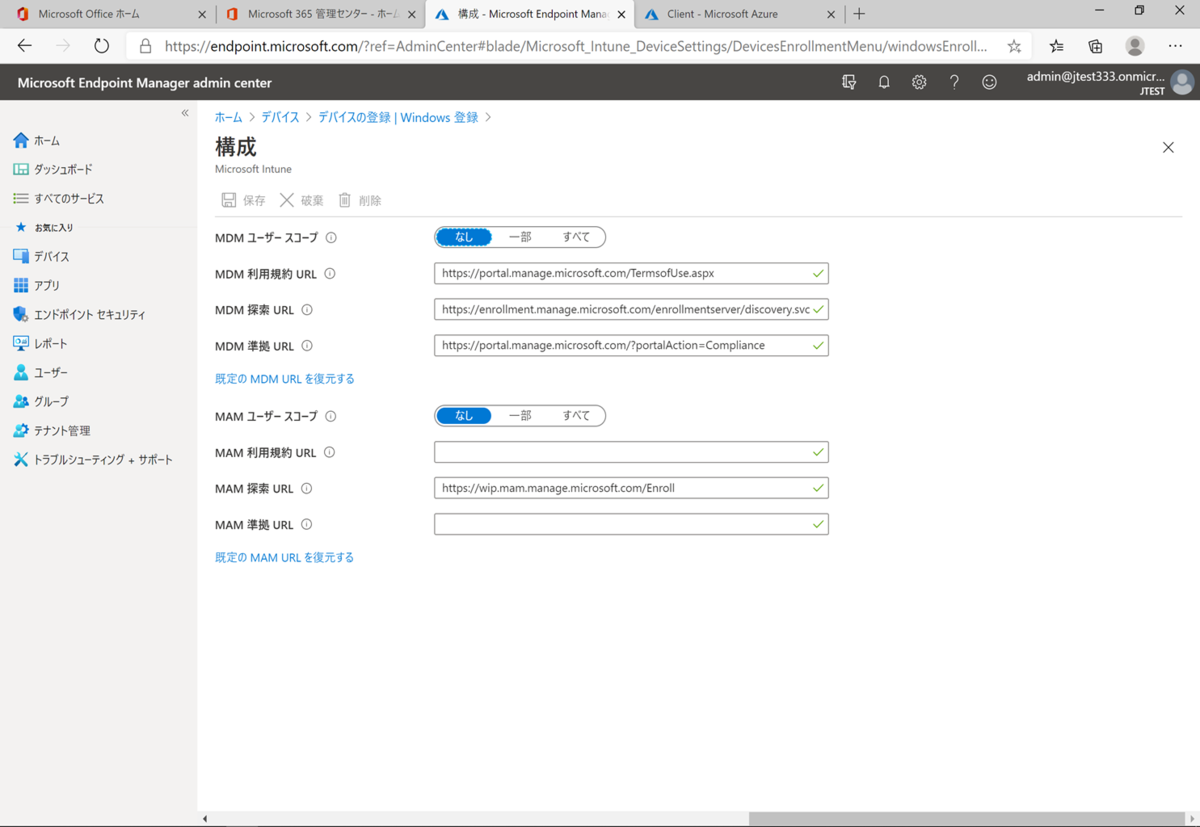This screenshot has height=827, width=1200.
Task: Open Endpoint security (エンドポイント セキュリティ)
Action: pos(79,315)
